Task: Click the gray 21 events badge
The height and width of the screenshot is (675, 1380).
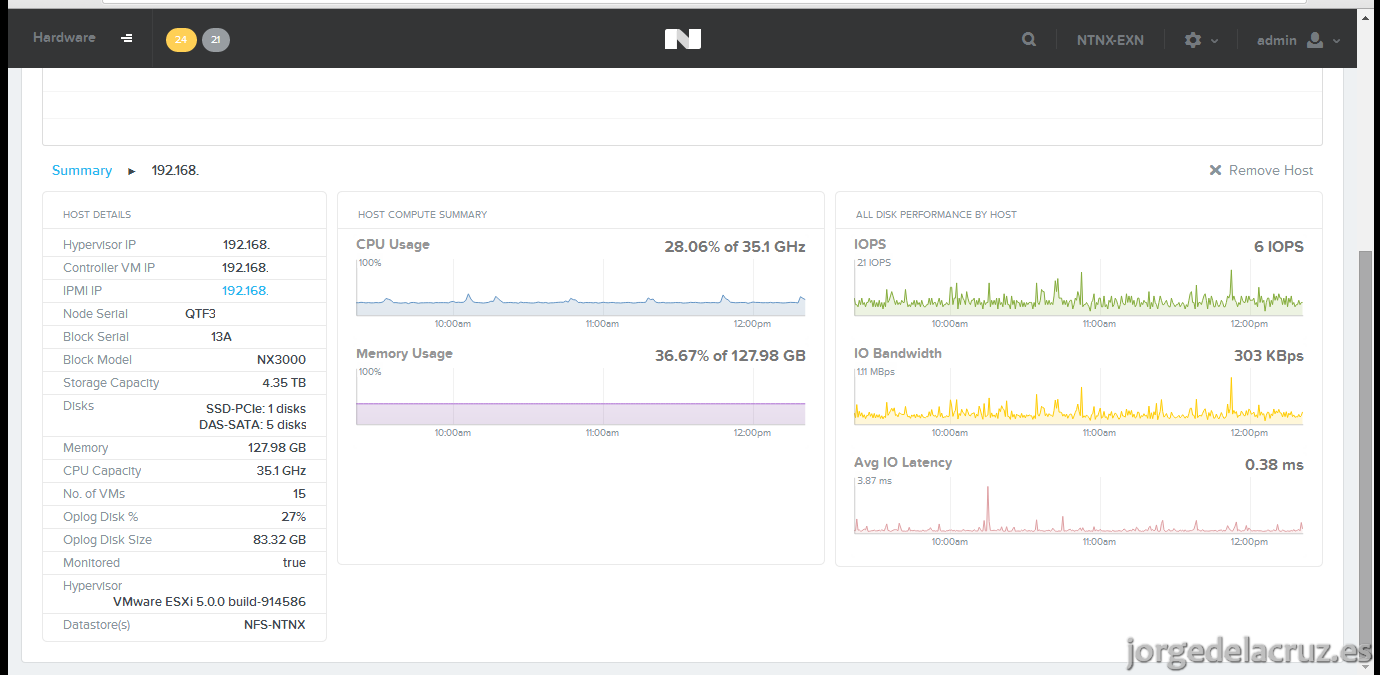Action: tap(216, 40)
